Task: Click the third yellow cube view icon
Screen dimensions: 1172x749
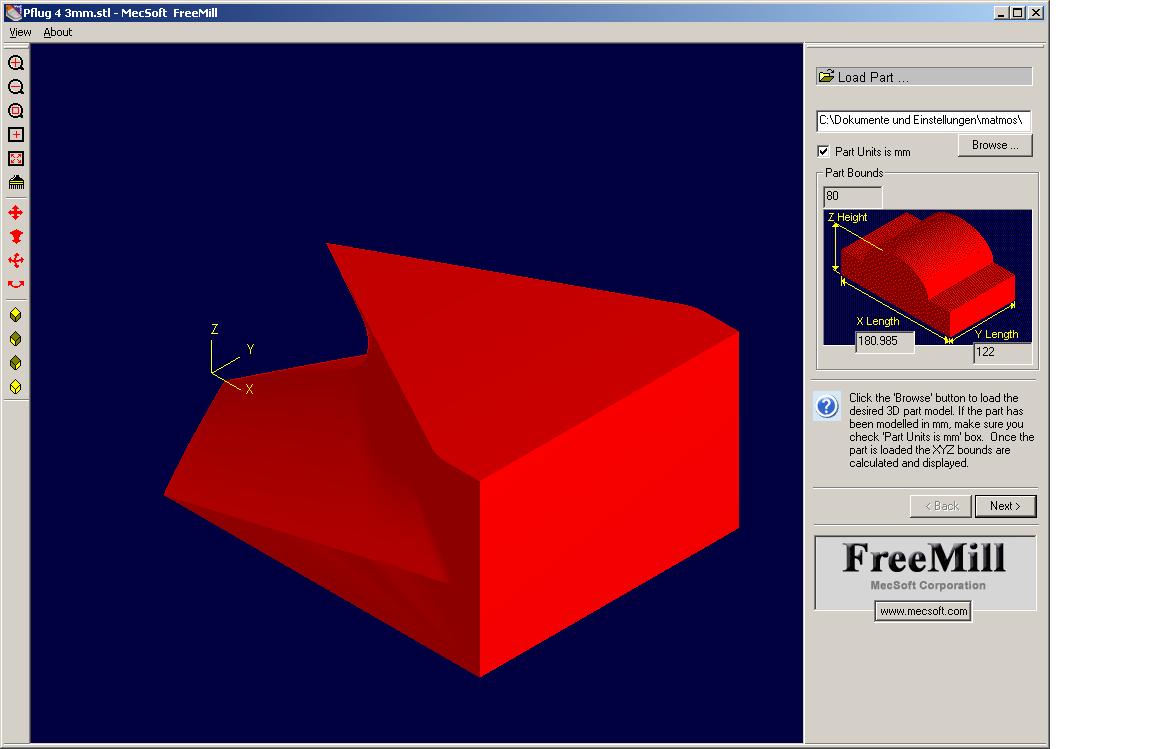Action: (x=16, y=363)
